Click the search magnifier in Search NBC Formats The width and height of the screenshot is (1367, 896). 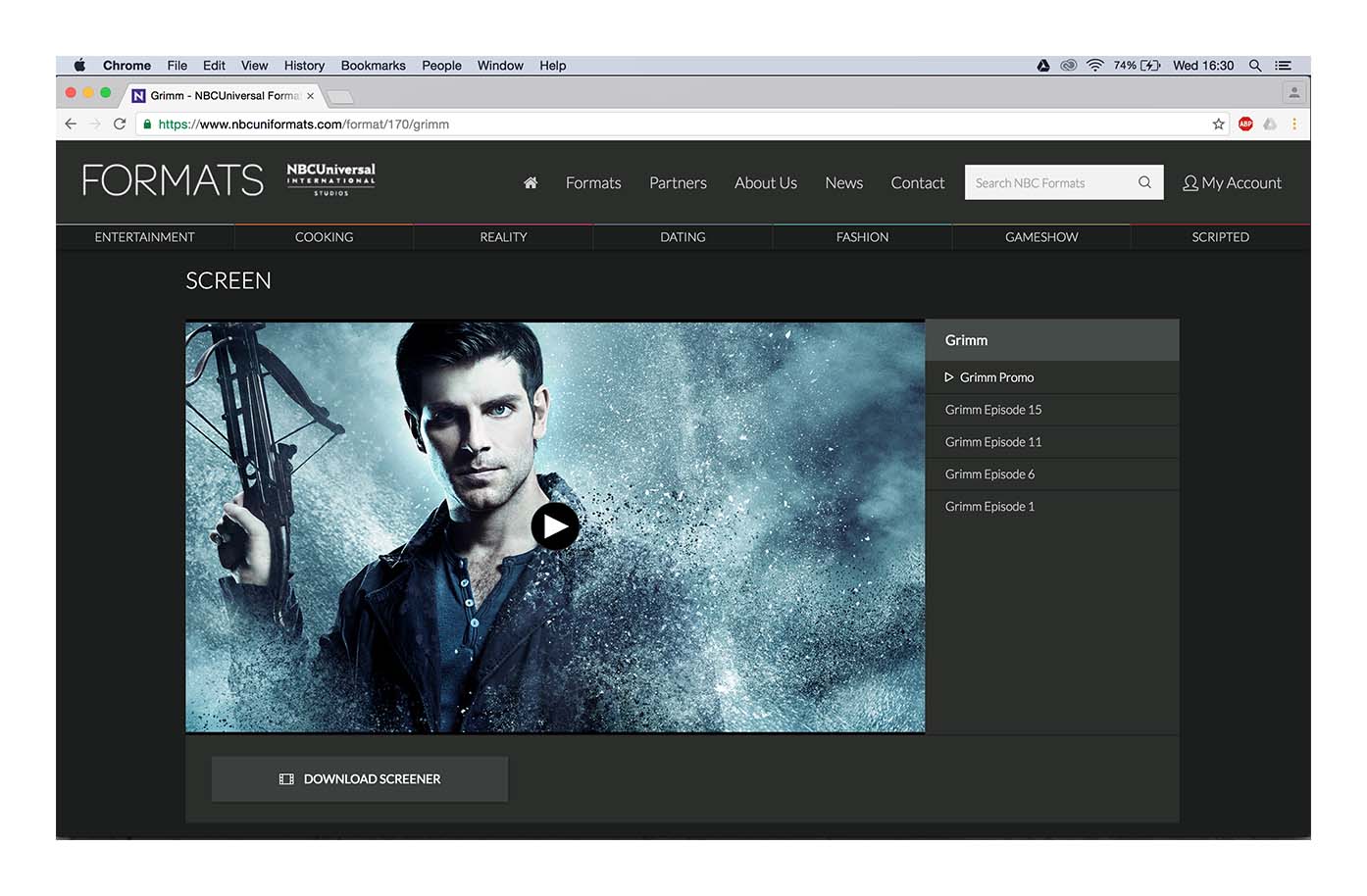pos(1144,182)
